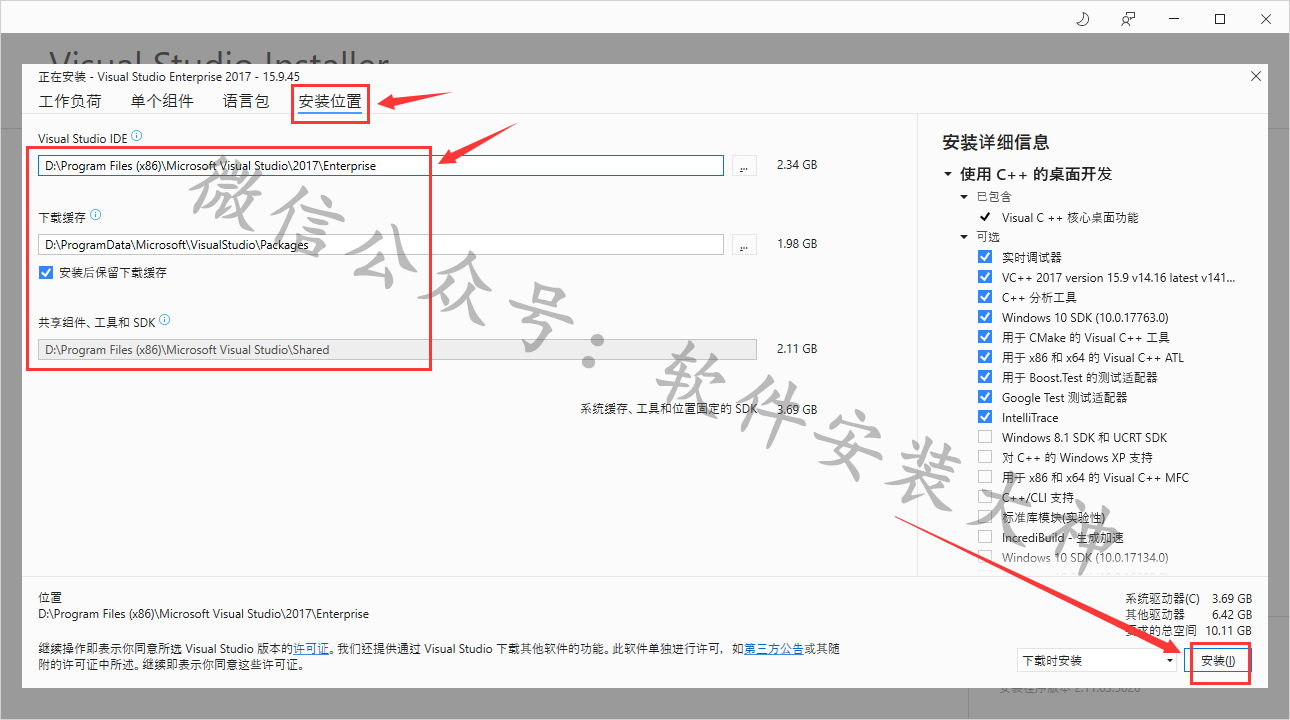Click the 1.98 GB size value

(x=797, y=244)
